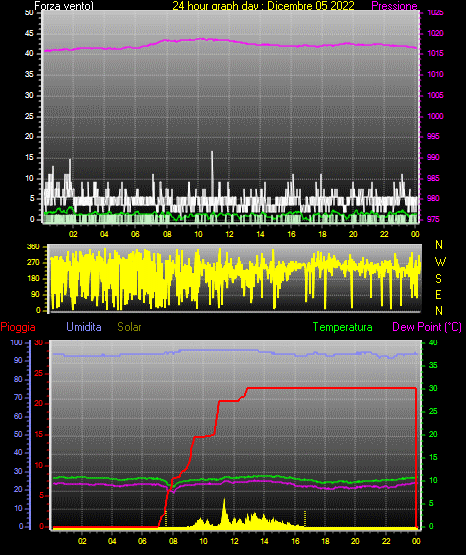Click the red rain plateau at 23 mm
Image resolution: width=466 pixels, height=555 pixels.
pyautogui.click(x=331, y=388)
